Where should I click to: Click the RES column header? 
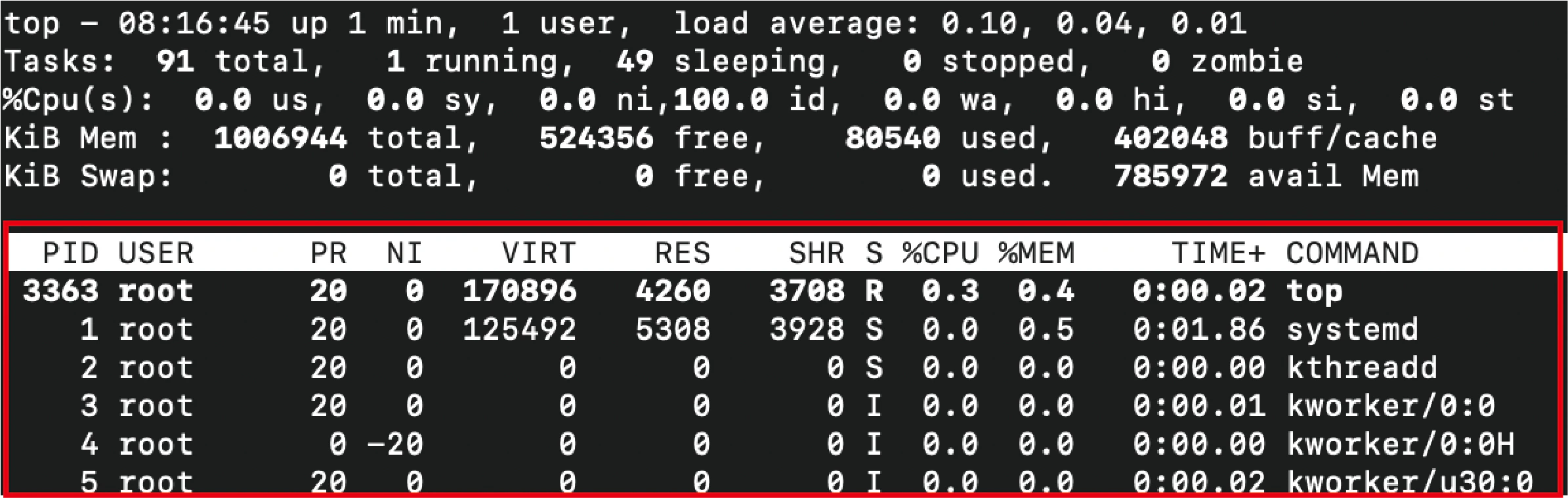click(x=683, y=253)
